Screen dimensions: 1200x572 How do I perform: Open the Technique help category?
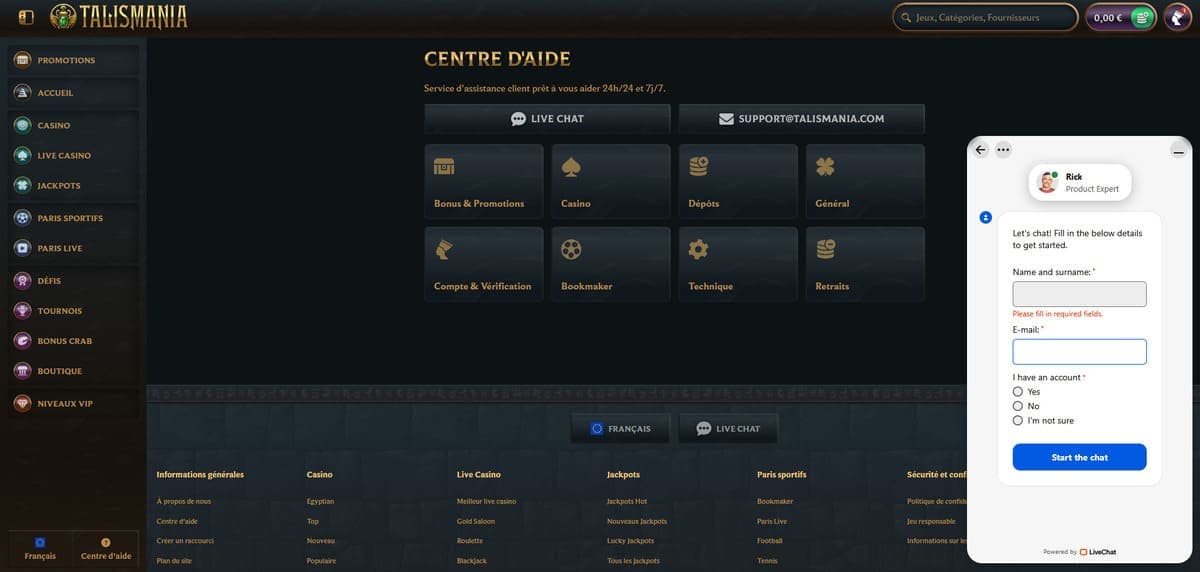point(738,264)
